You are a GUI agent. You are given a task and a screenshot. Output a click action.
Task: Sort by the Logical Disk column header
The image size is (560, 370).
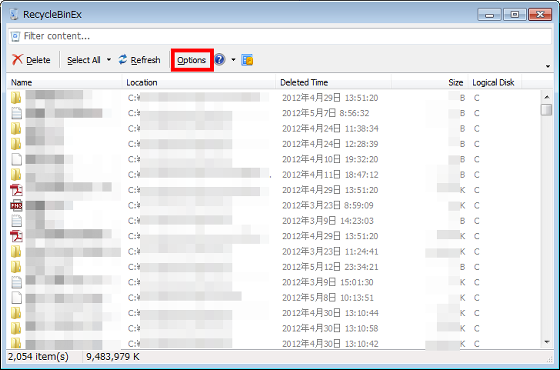point(495,82)
